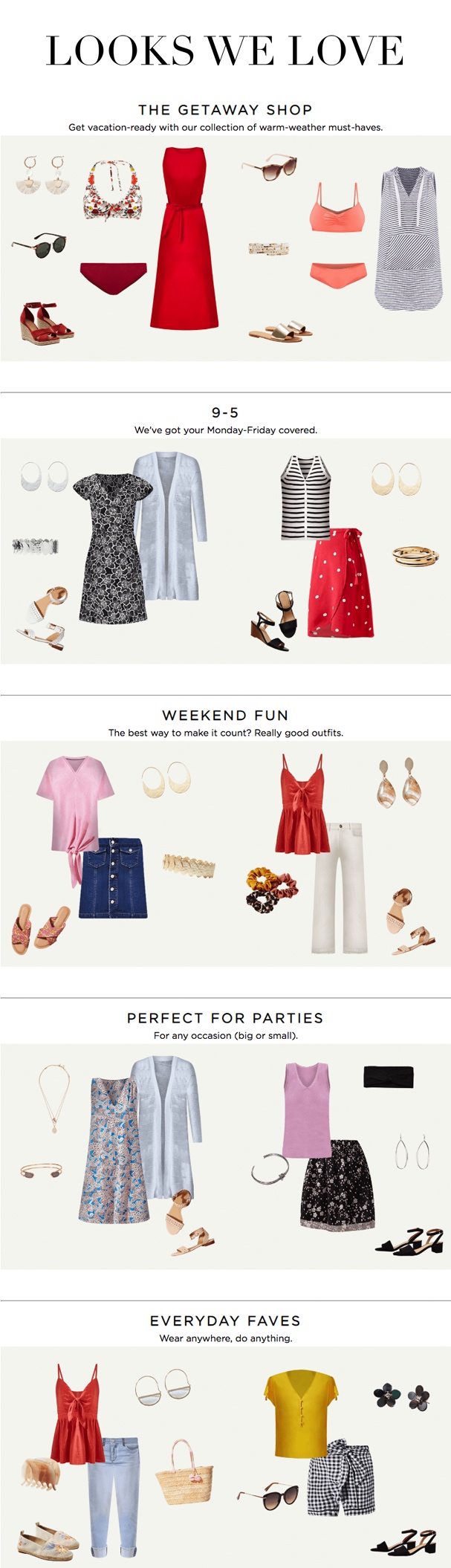Click the red belted midi dress

point(185,238)
